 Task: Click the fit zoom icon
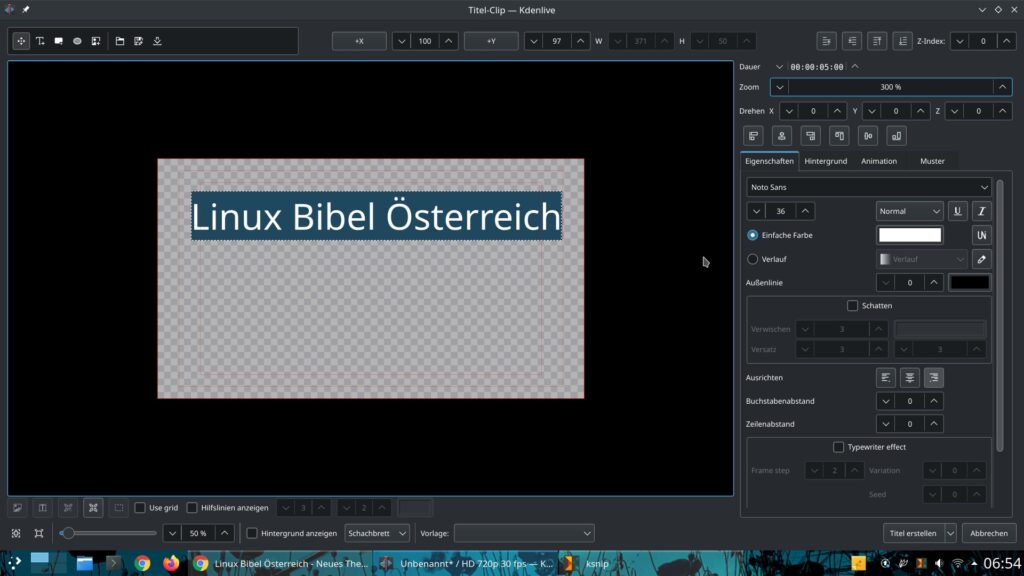coord(16,534)
